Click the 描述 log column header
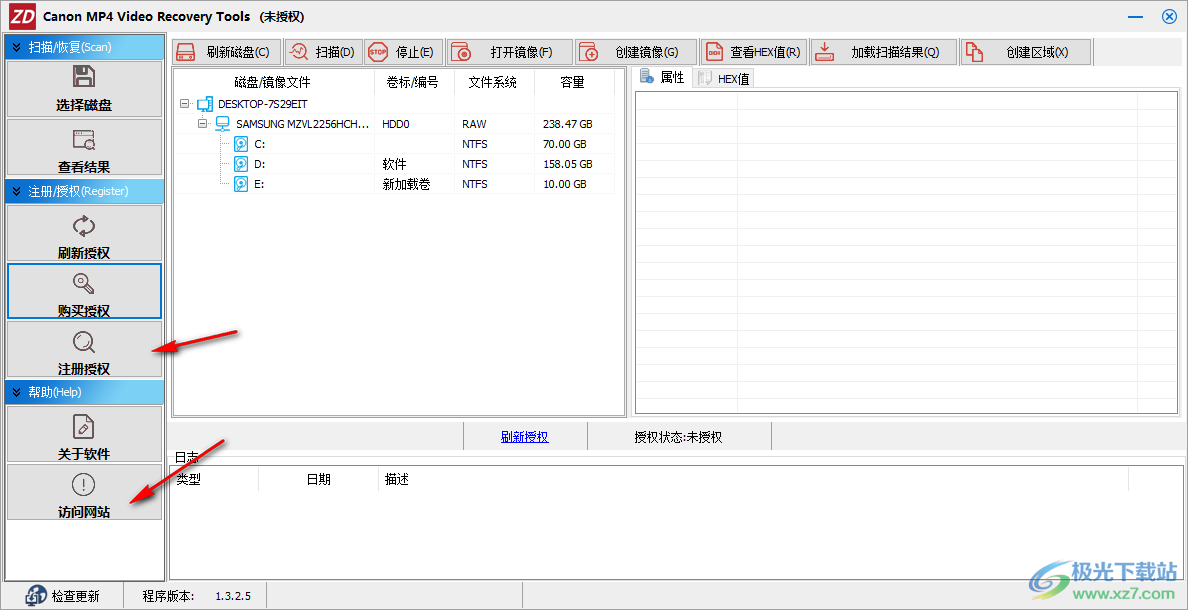1188x610 pixels. (x=753, y=480)
